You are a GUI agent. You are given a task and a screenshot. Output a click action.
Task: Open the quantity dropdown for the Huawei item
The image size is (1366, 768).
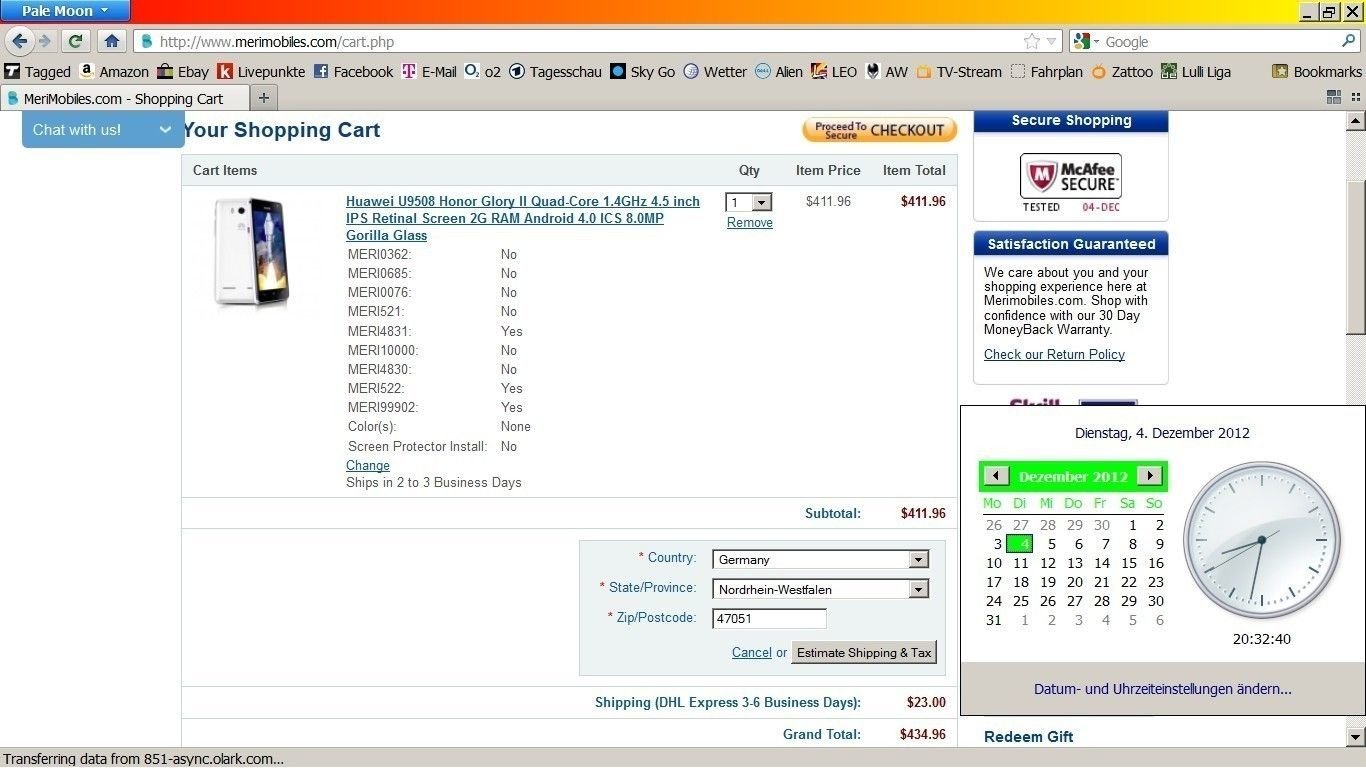(x=749, y=202)
